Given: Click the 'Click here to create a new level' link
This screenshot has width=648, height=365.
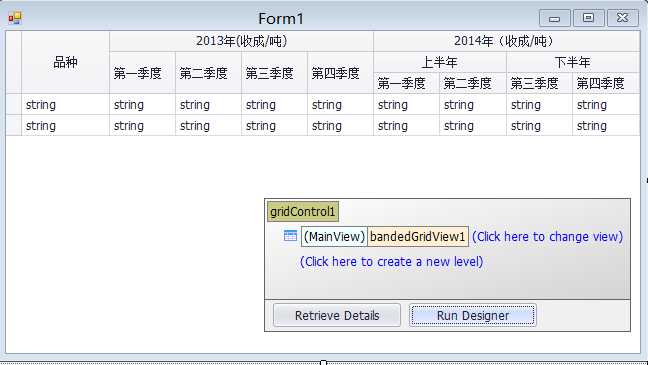Looking at the screenshot, I should [x=391, y=262].
